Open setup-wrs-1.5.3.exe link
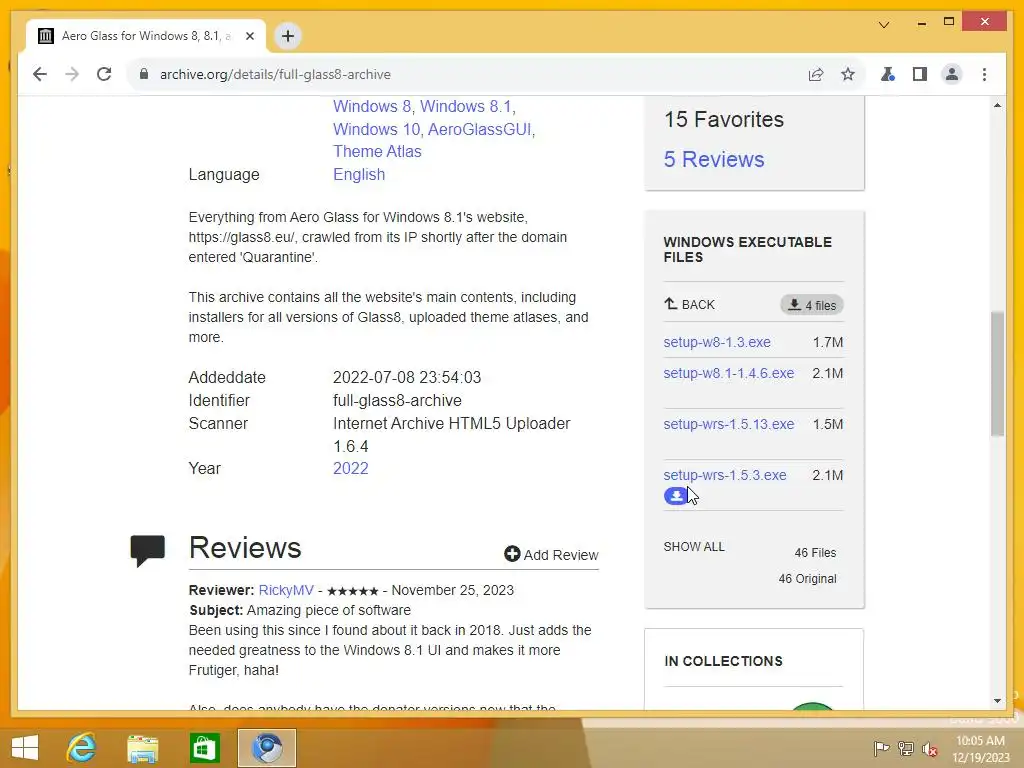The width and height of the screenshot is (1024, 768). click(x=724, y=475)
